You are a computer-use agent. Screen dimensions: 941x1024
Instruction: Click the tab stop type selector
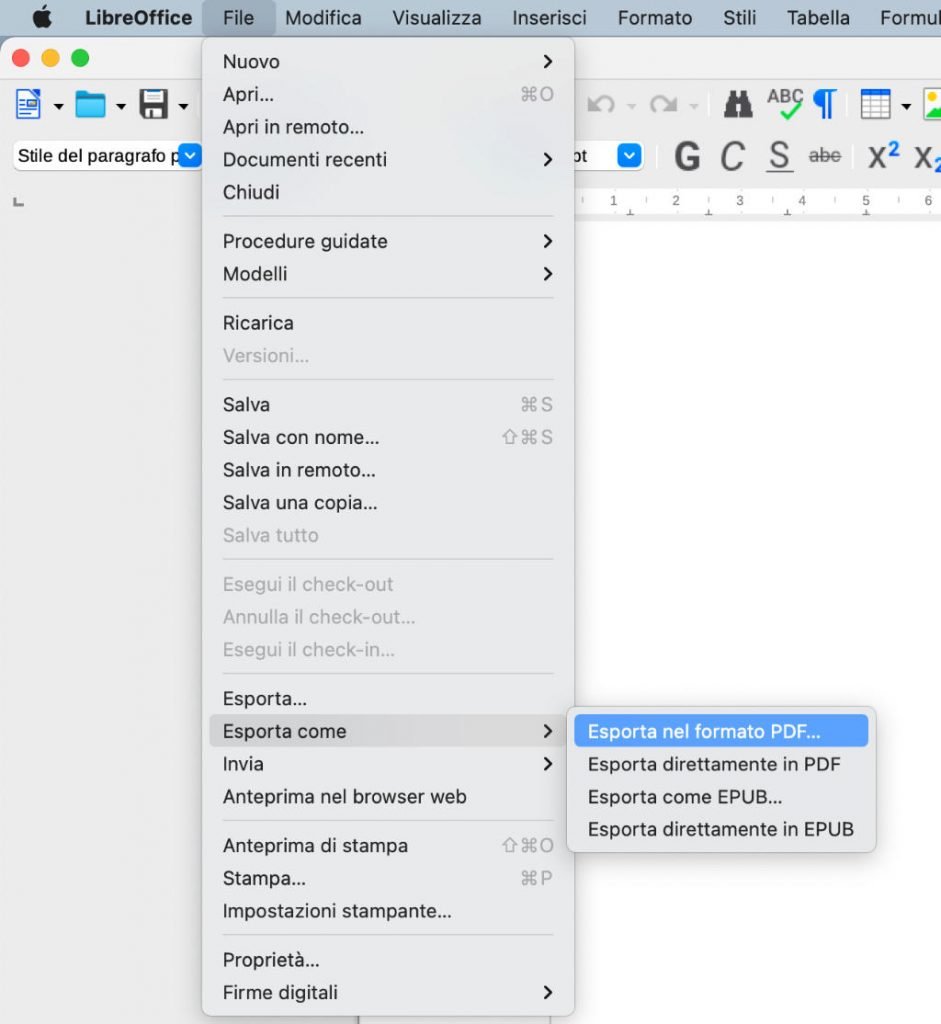point(19,202)
